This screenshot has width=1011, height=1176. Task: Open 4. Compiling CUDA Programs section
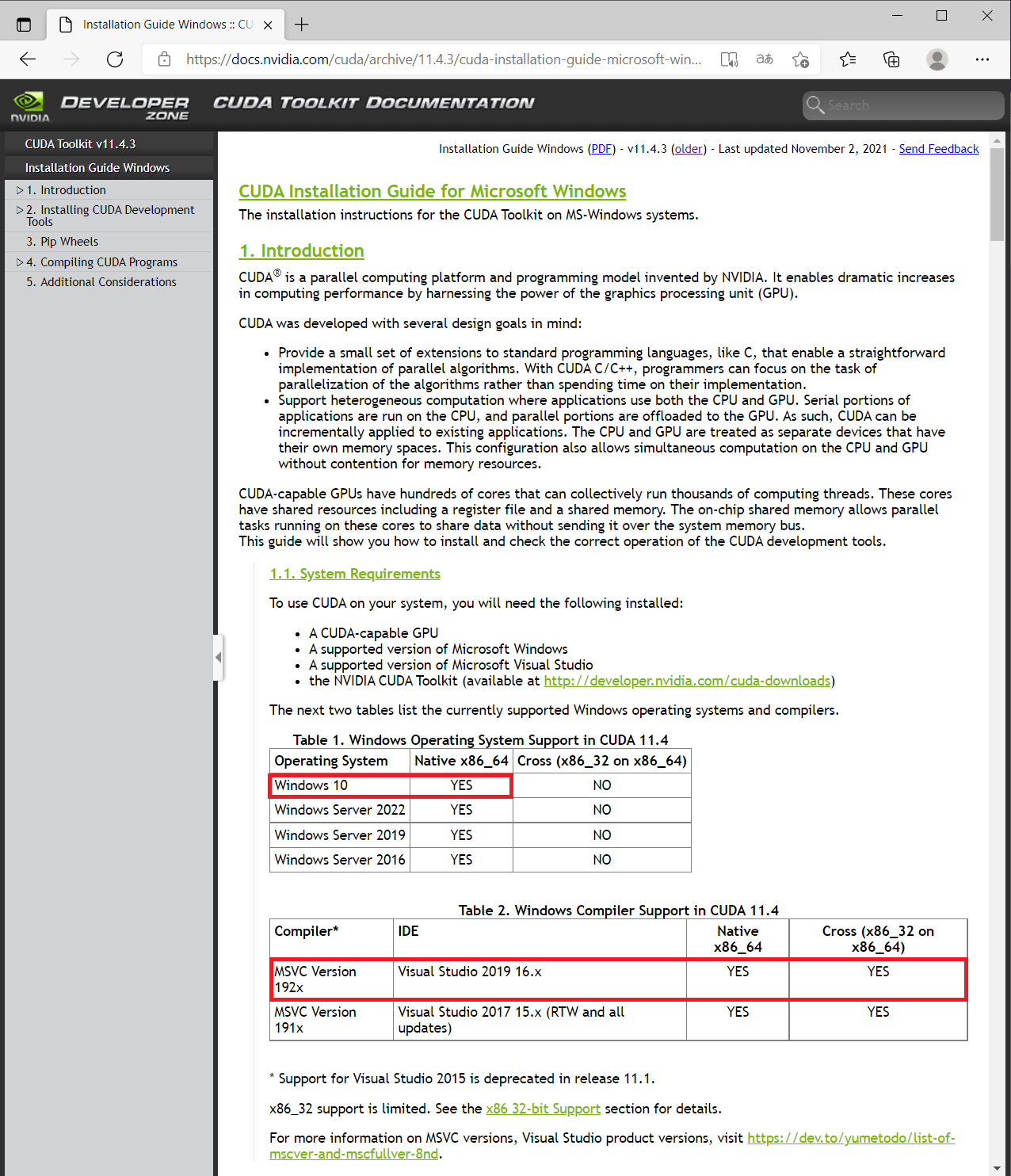[102, 262]
